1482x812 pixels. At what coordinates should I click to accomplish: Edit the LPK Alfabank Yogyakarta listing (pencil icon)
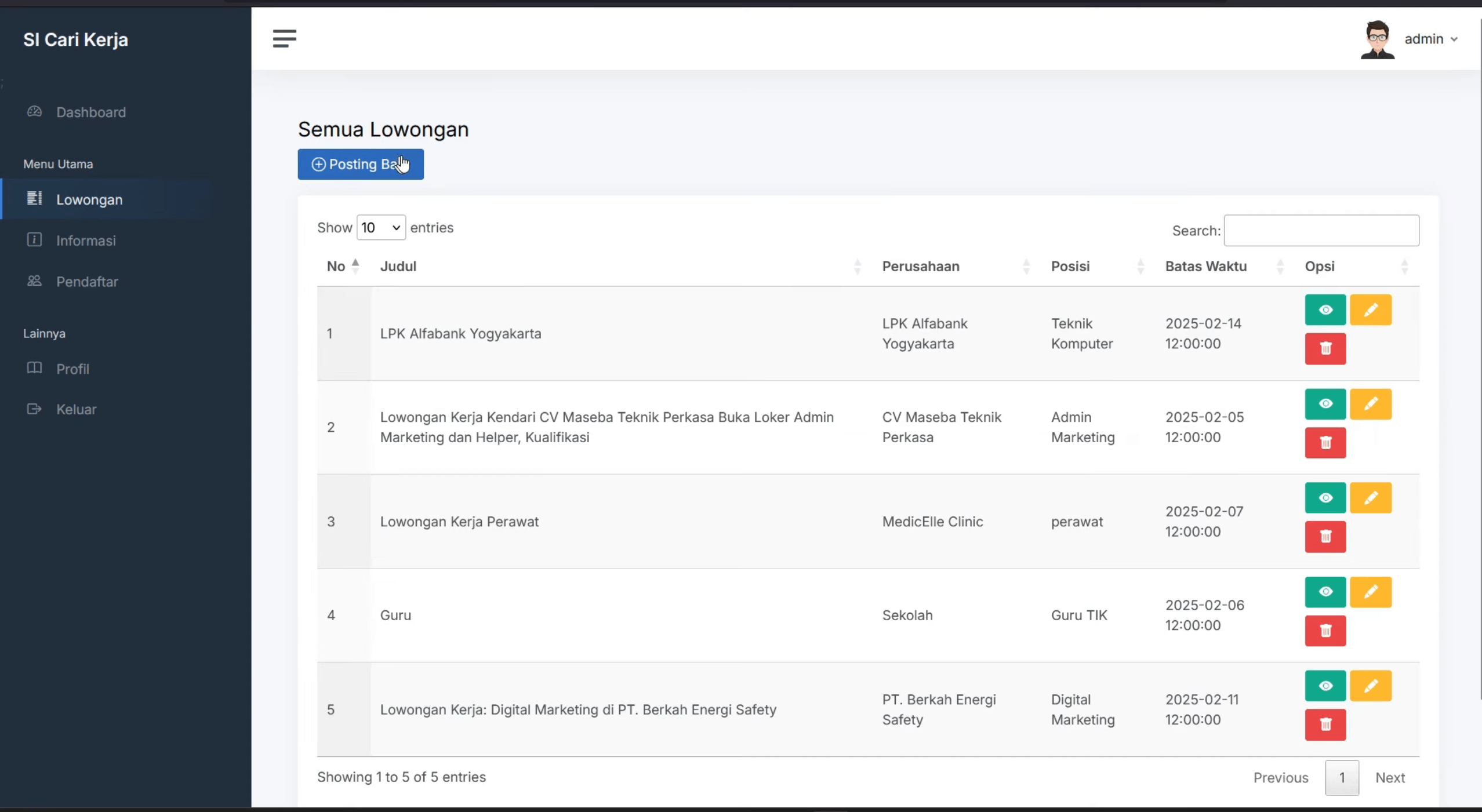point(1370,310)
